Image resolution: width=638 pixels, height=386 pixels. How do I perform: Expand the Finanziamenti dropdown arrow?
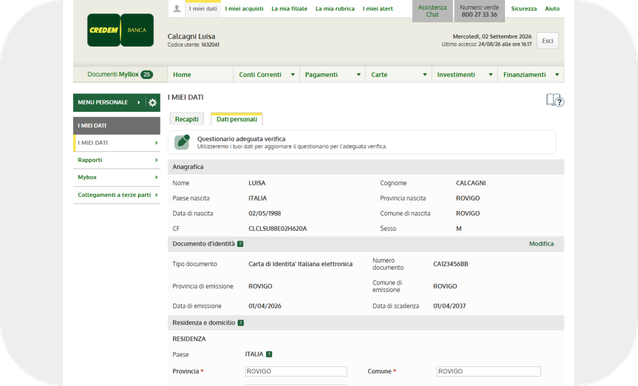pos(557,74)
